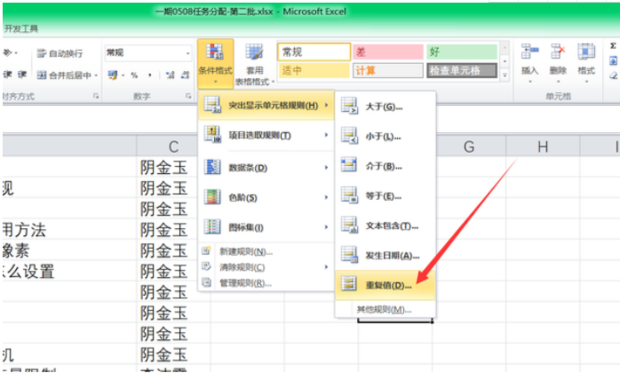Open the dropdown arrow beside 合并后居中
The width and height of the screenshot is (620, 388).
point(96,75)
